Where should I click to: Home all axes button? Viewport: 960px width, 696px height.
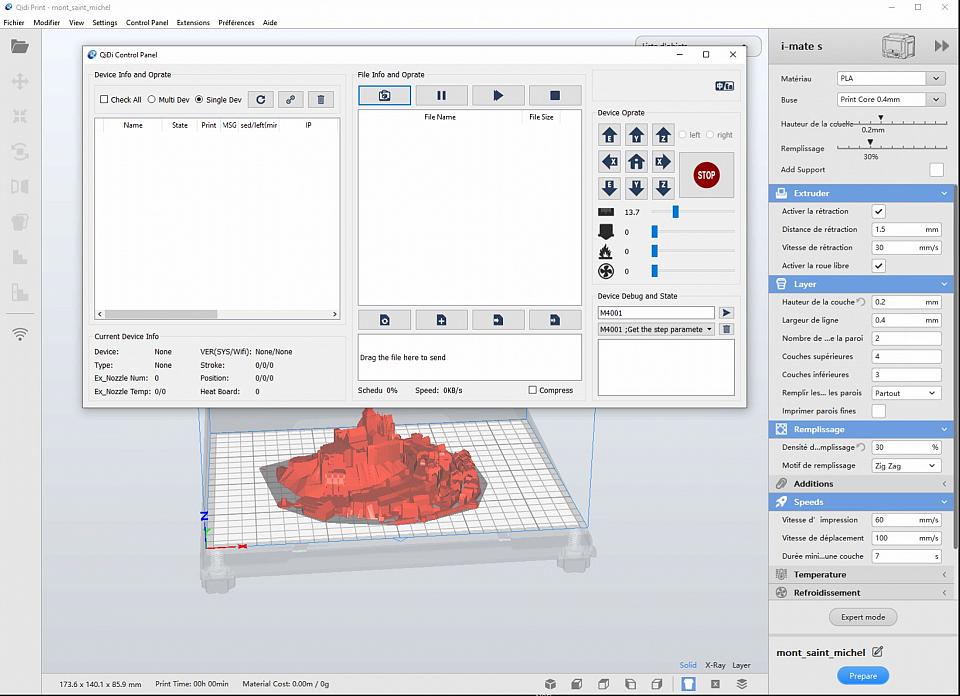click(637, 162)
